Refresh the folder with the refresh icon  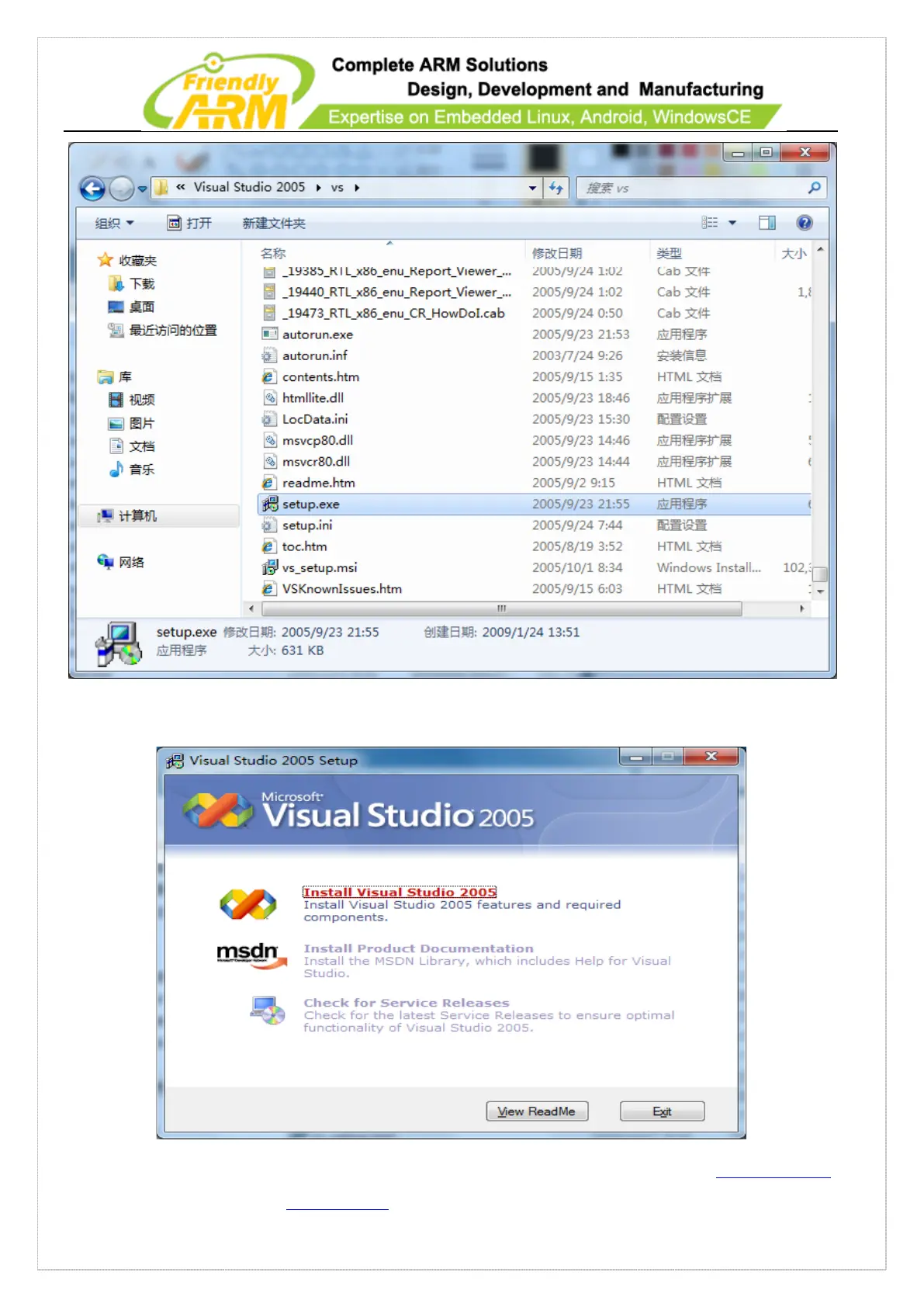tap(556, 188)
